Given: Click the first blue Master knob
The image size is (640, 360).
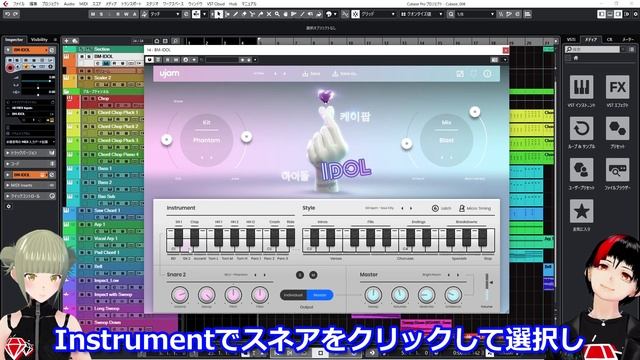Looking at the screenshot, I should tap(373, 294).
